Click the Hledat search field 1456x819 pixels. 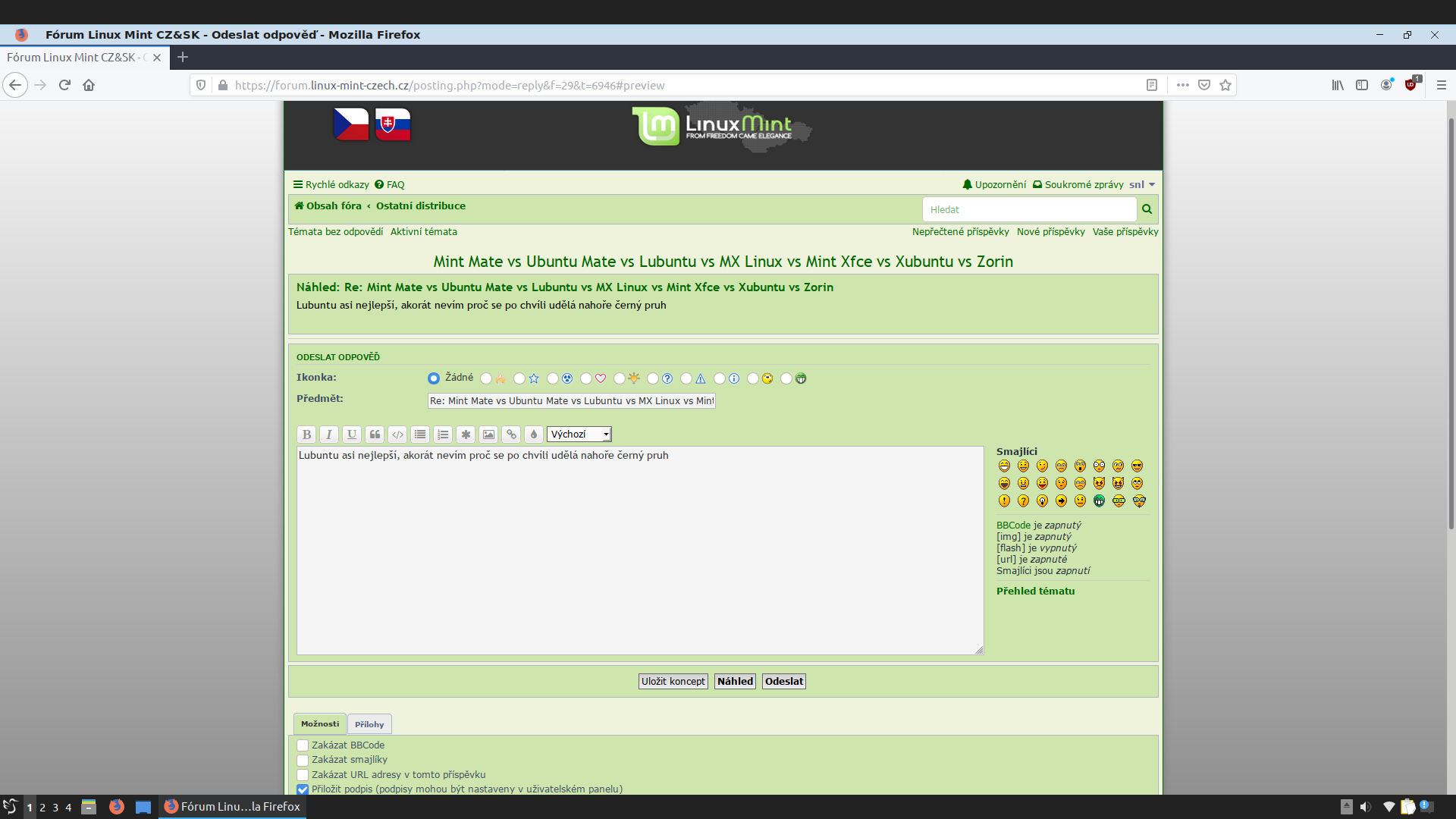tap(1029, 209)
